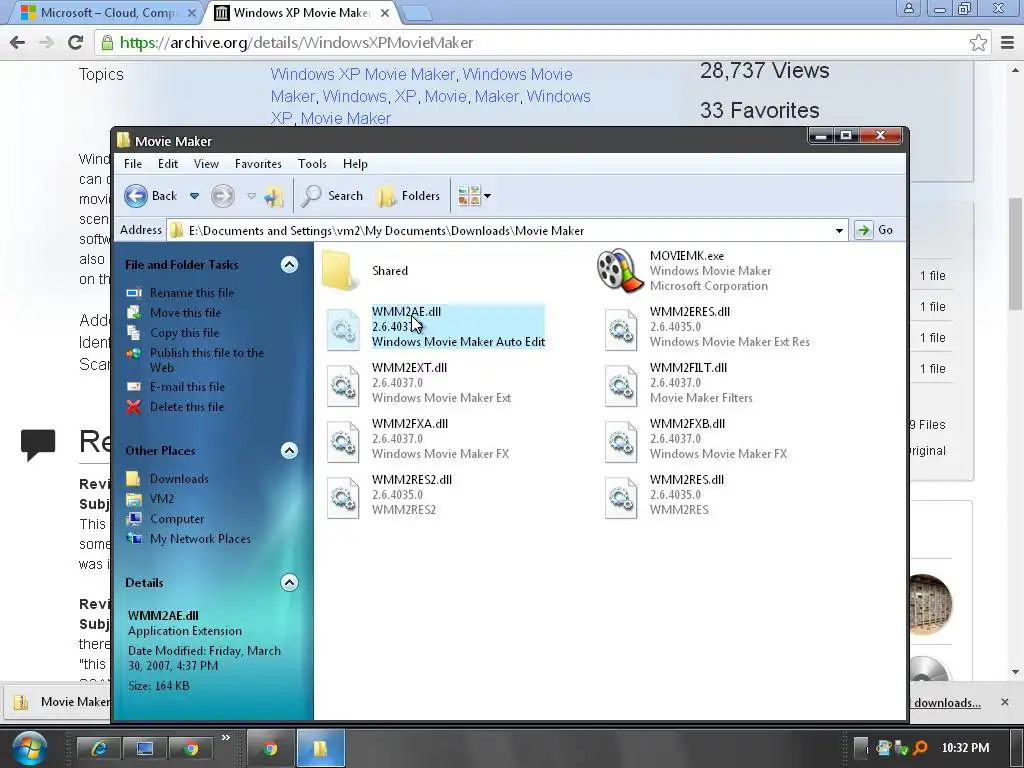Open Search in Explorer toolbar
This screenshot has height=768, width=1024.
(x=332, y=195)
